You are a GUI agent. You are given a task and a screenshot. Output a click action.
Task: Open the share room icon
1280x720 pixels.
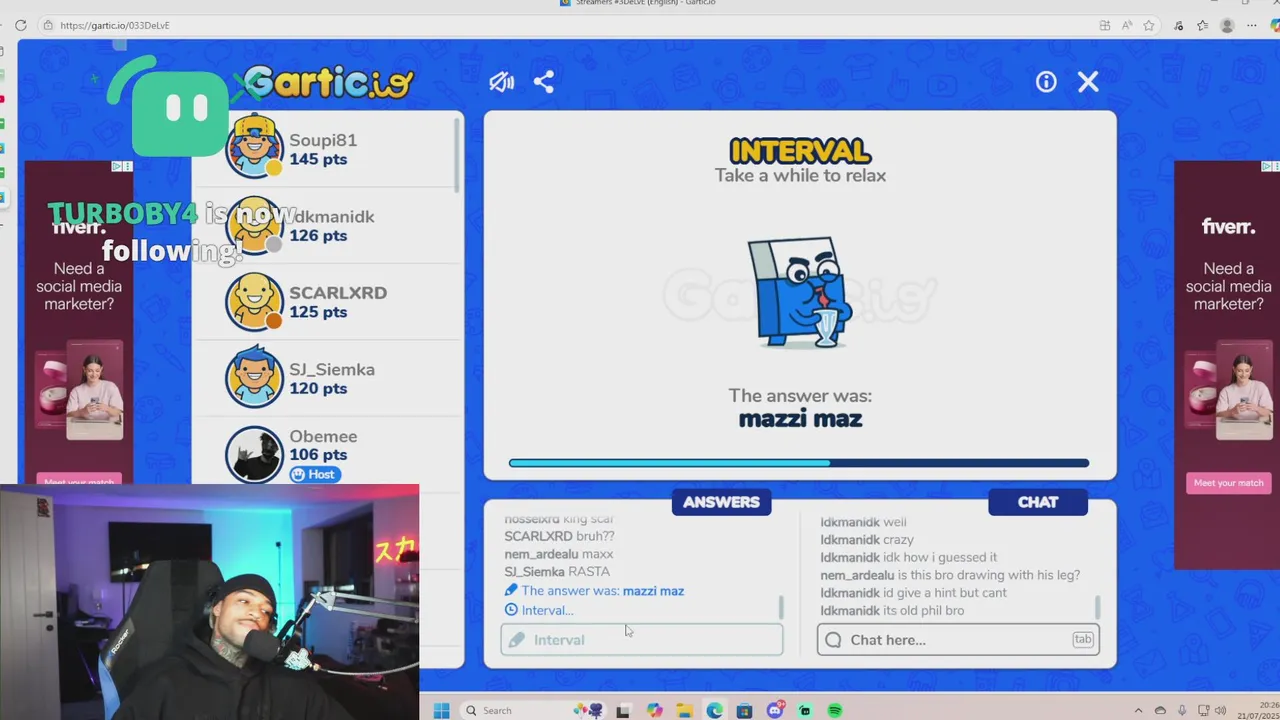coord(544,82)
